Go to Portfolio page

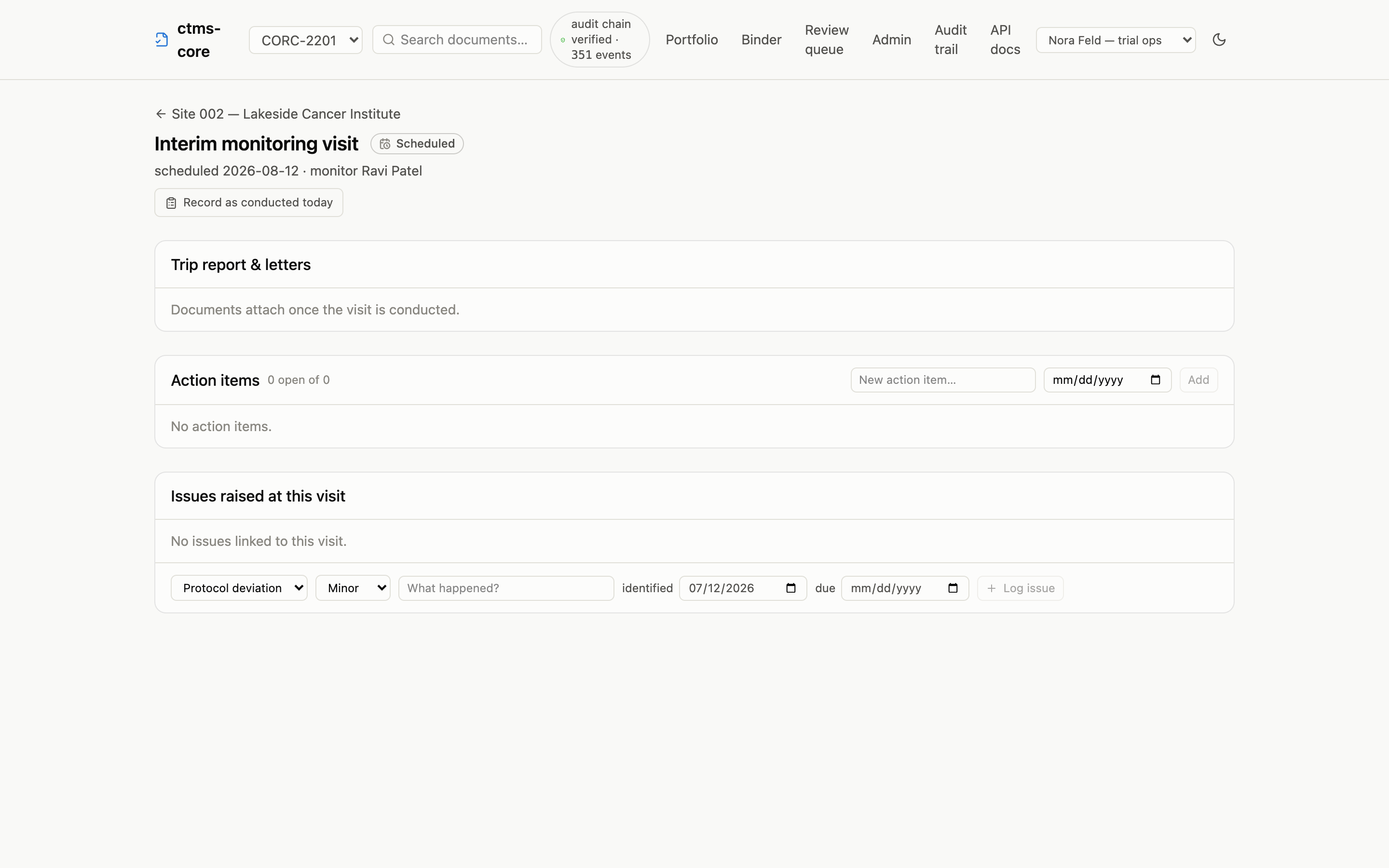point(692,40)
